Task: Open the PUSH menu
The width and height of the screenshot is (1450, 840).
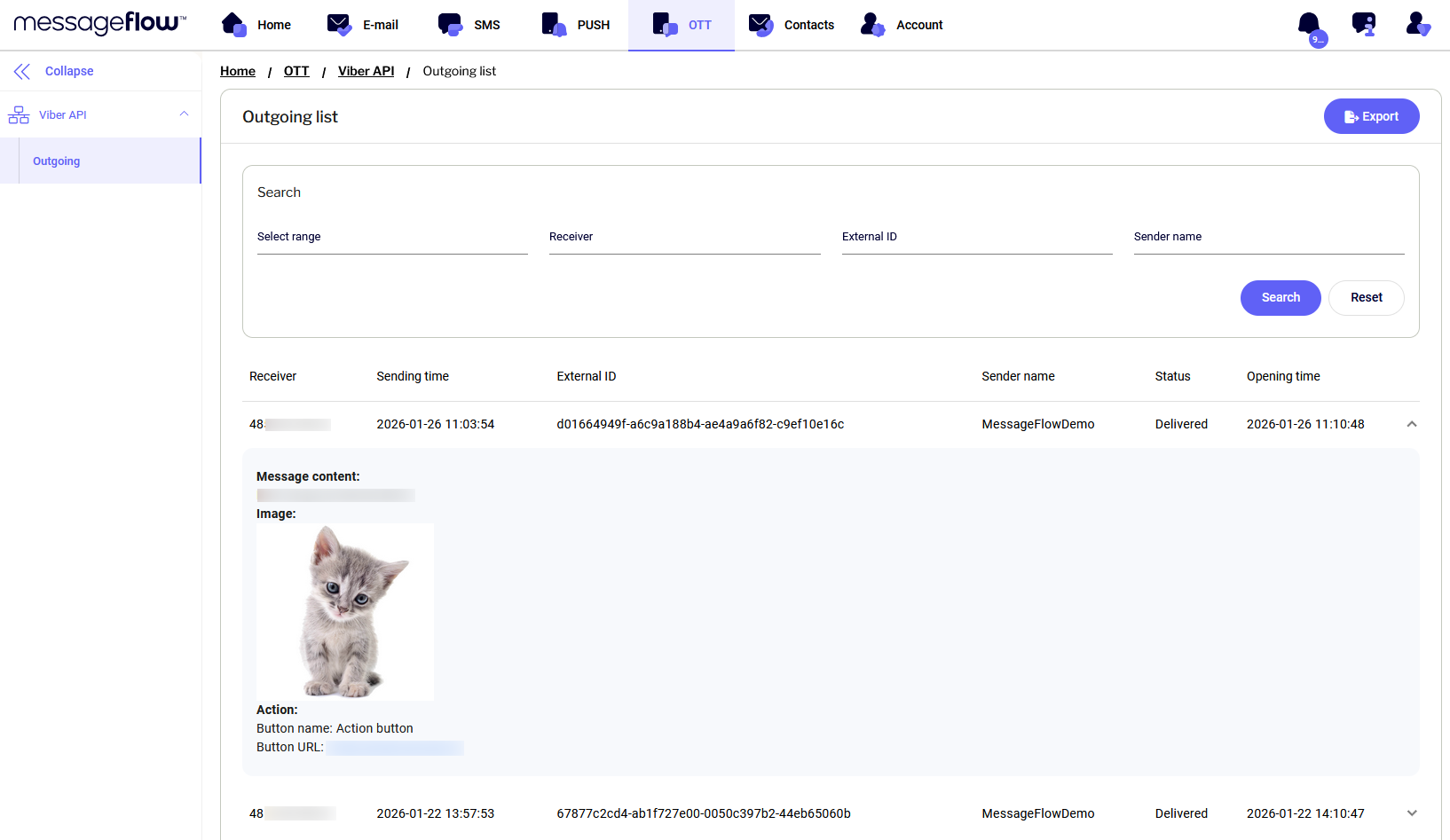Action: (576, 25)
